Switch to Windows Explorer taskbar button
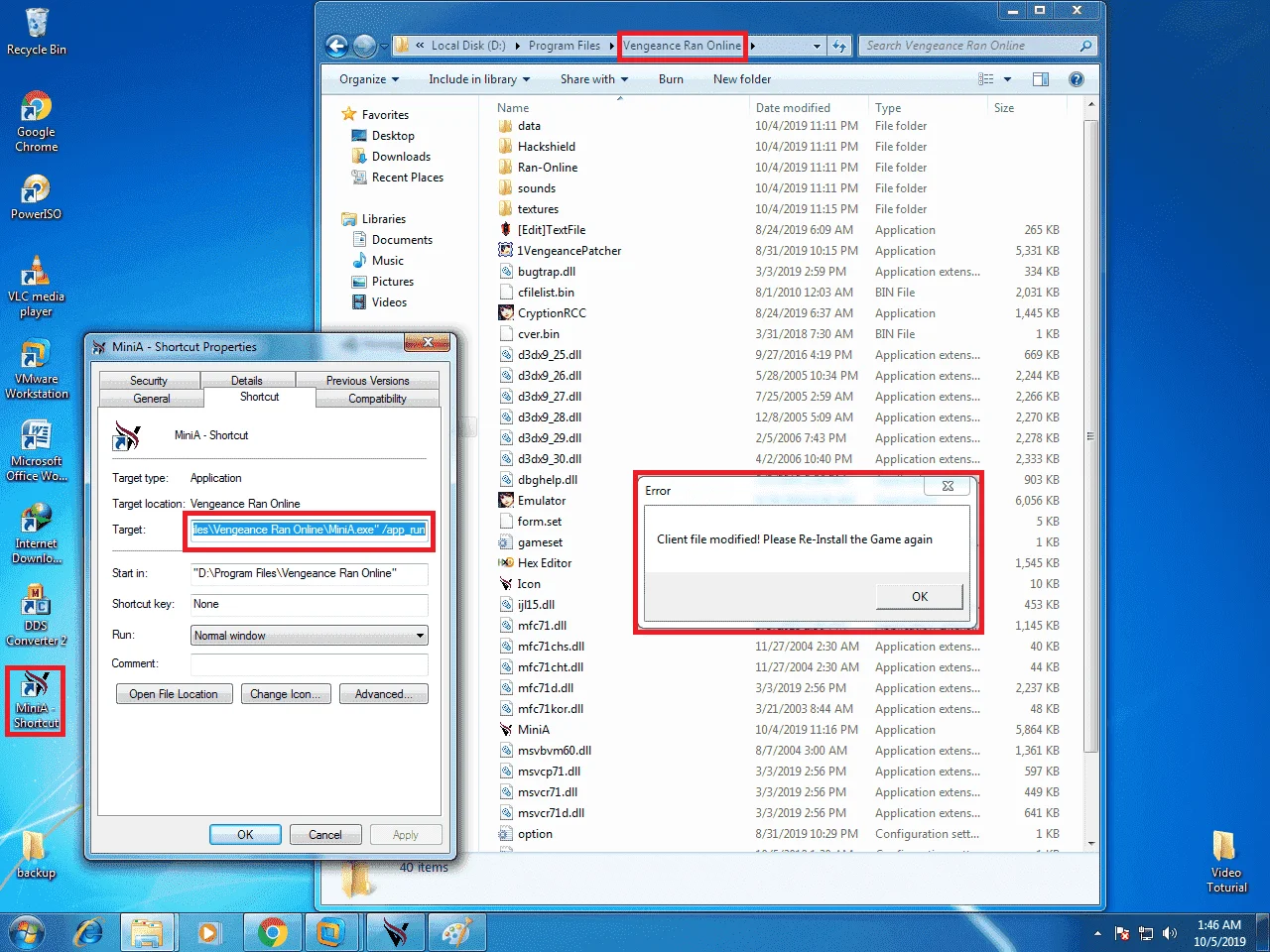Screen dimensions: 1270x952 coord(148,933)
